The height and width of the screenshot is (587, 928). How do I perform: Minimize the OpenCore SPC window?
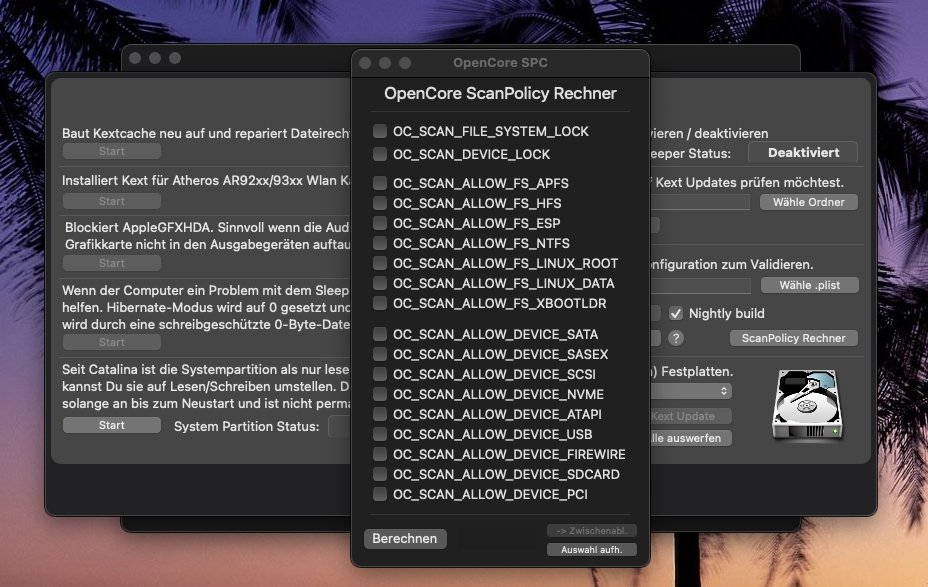(385, 63)
